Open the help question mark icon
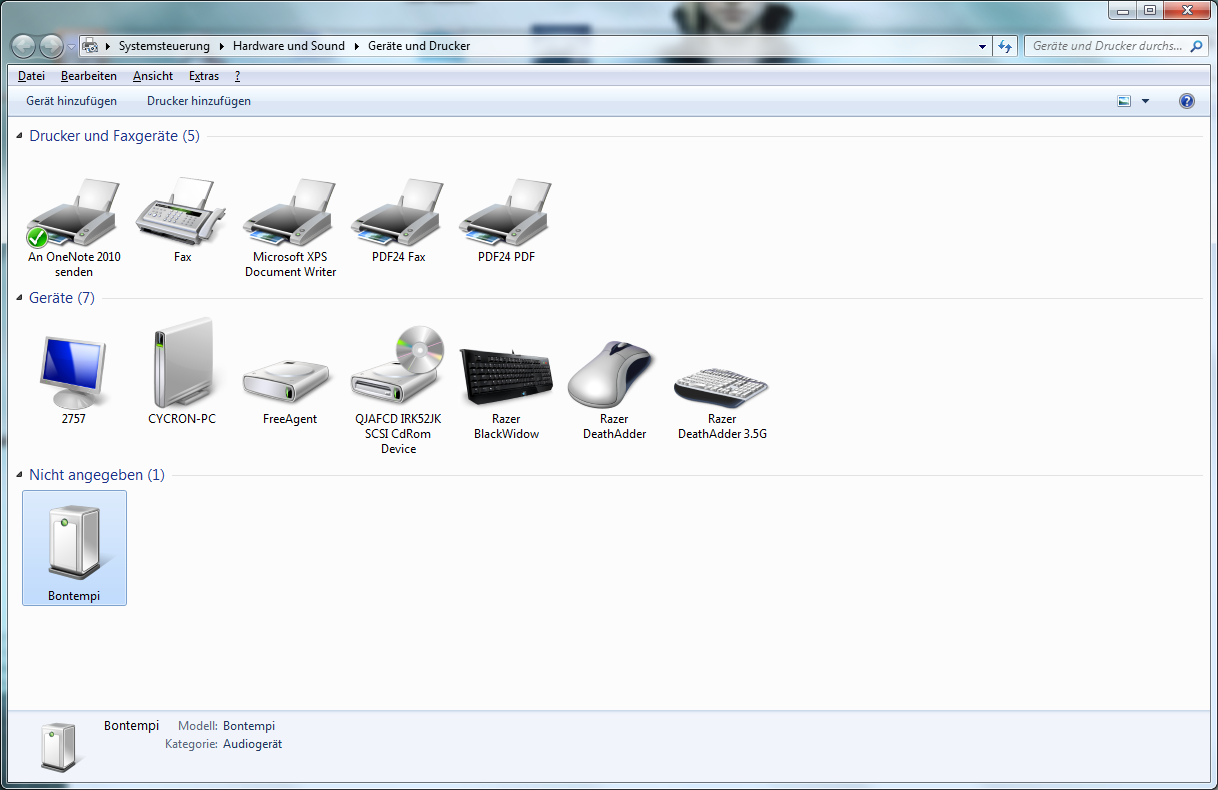Viewport: 1218px width, 790px height. click(1187, 101)
